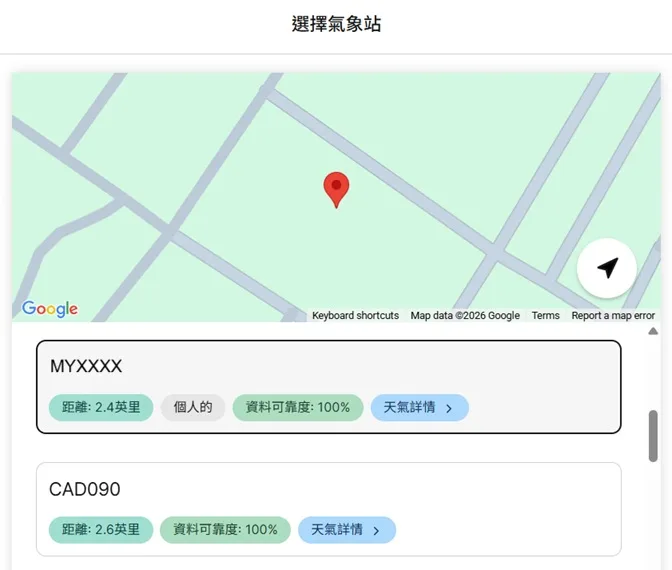Click the 個人的 tag on MYXXXX
The image size is (672, 570).
tap(193, 408)
